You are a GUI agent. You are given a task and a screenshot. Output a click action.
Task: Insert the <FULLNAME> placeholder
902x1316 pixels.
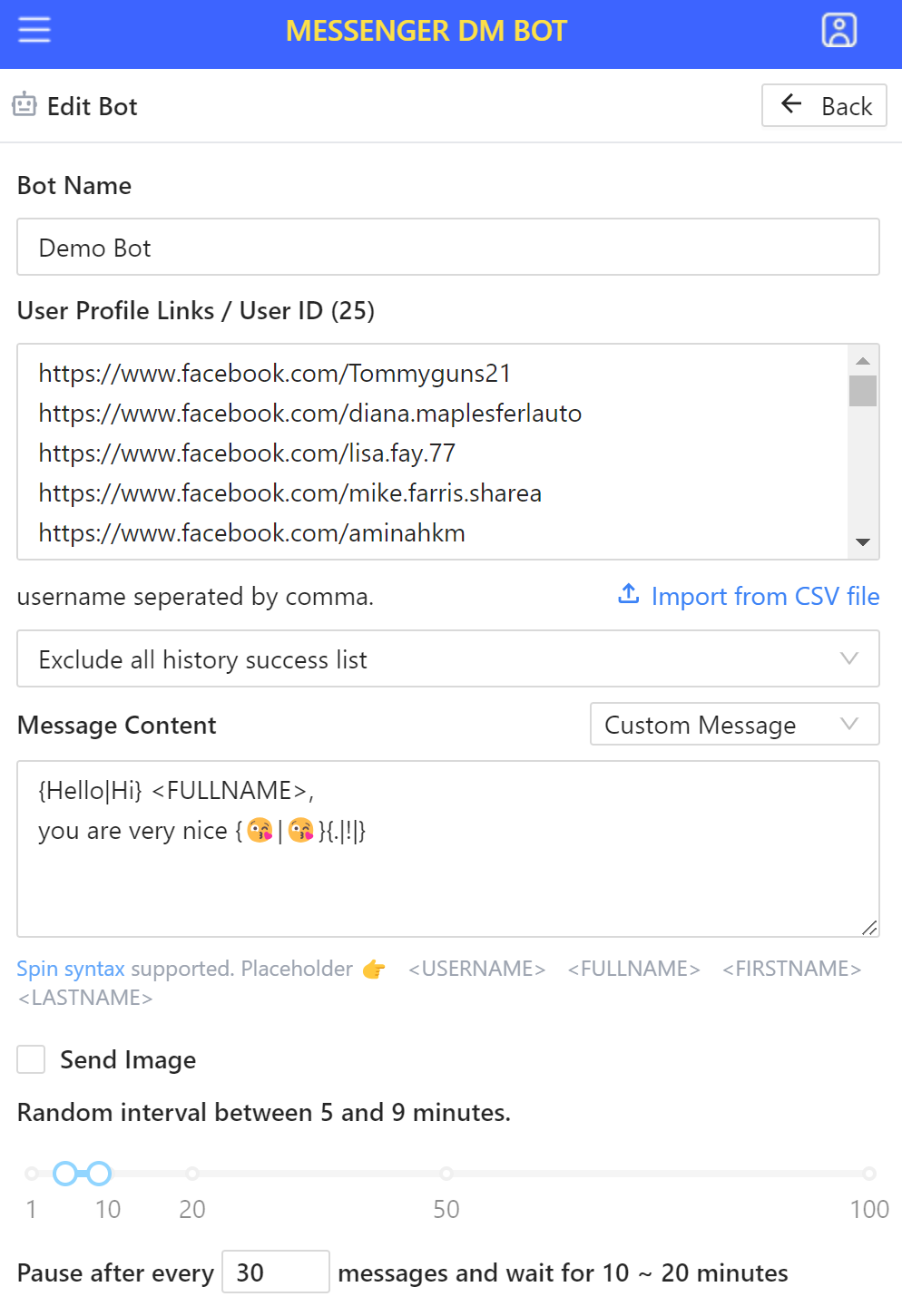pyautogui.click(x=633, y=969)
